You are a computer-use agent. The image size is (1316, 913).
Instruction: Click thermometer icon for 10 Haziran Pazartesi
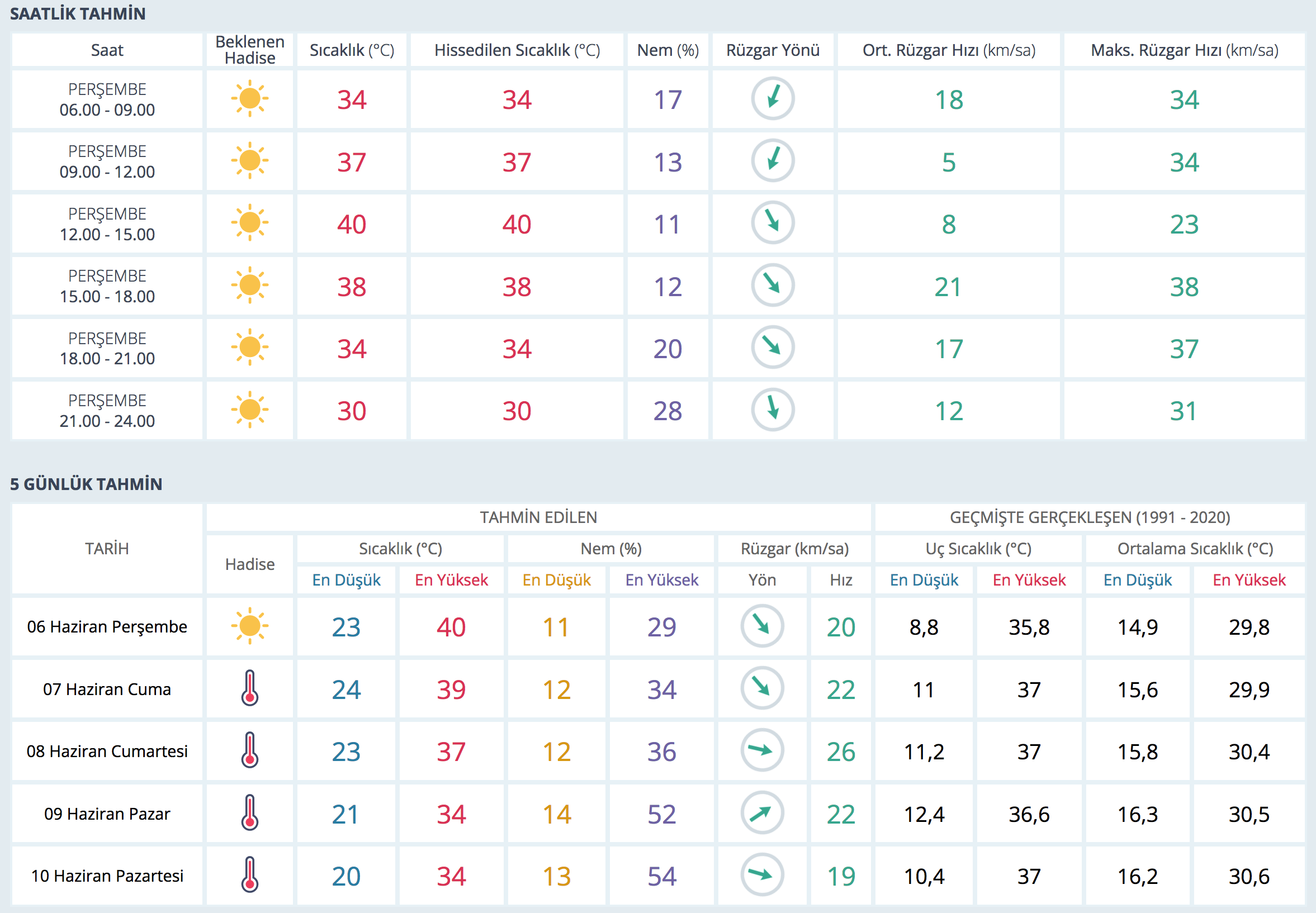click(249, 874)
